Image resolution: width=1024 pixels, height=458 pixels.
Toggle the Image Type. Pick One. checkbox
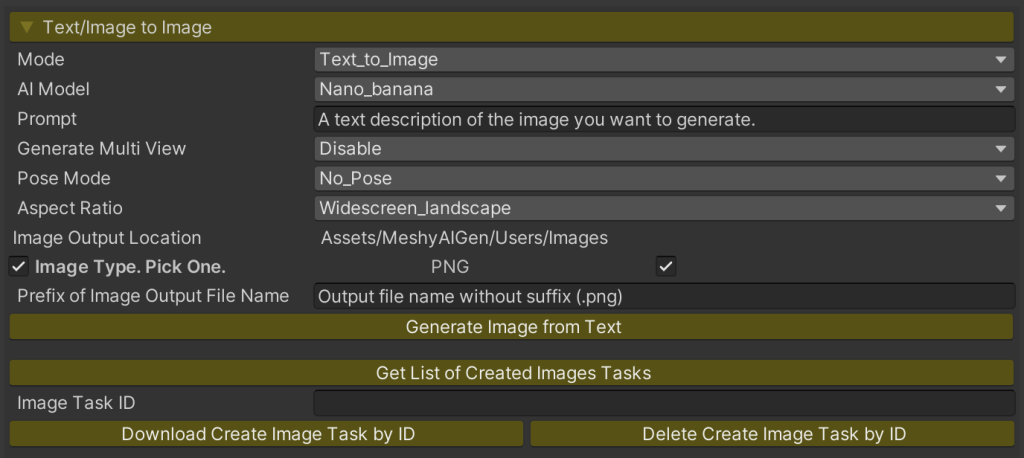click(x=18, y=267)
